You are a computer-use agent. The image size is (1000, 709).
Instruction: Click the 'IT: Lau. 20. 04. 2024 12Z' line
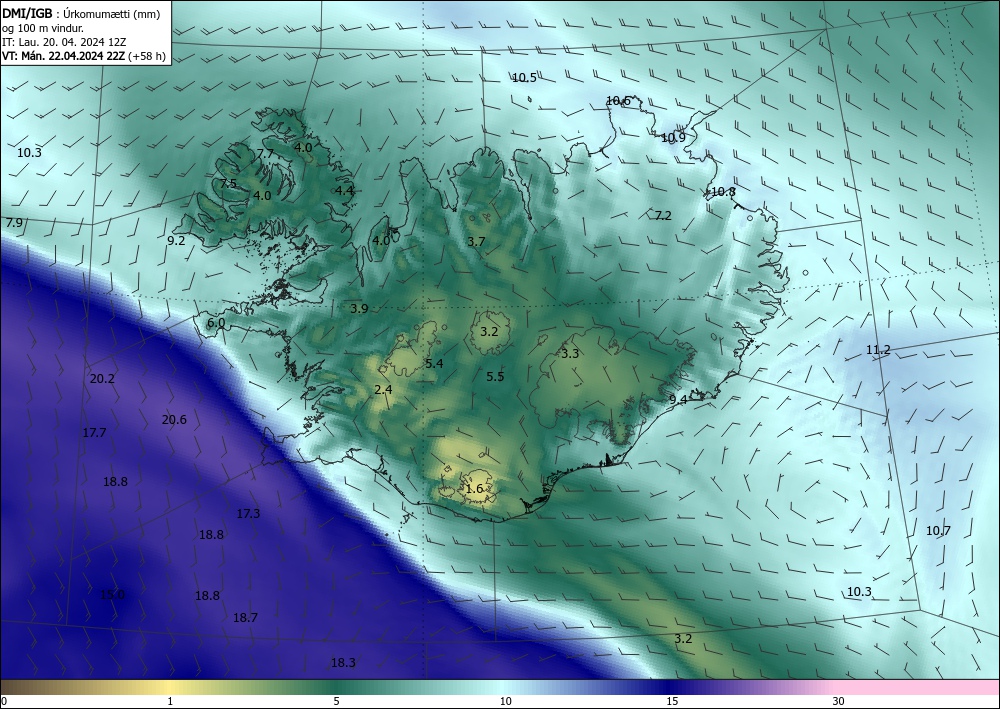pyautogui.click(x=64, y=42)
